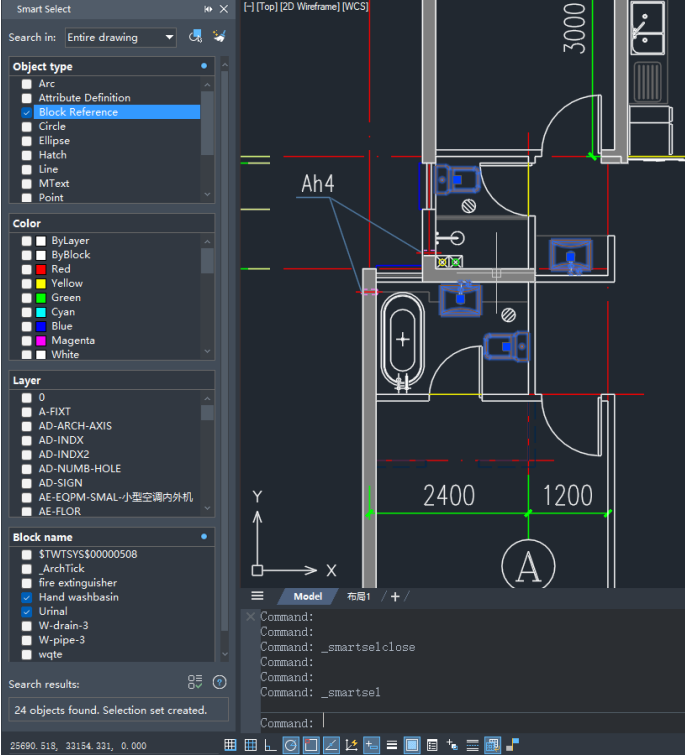Click the Smart Select panel auto-hide icon
685x755 pixels.
pos(208,9)
